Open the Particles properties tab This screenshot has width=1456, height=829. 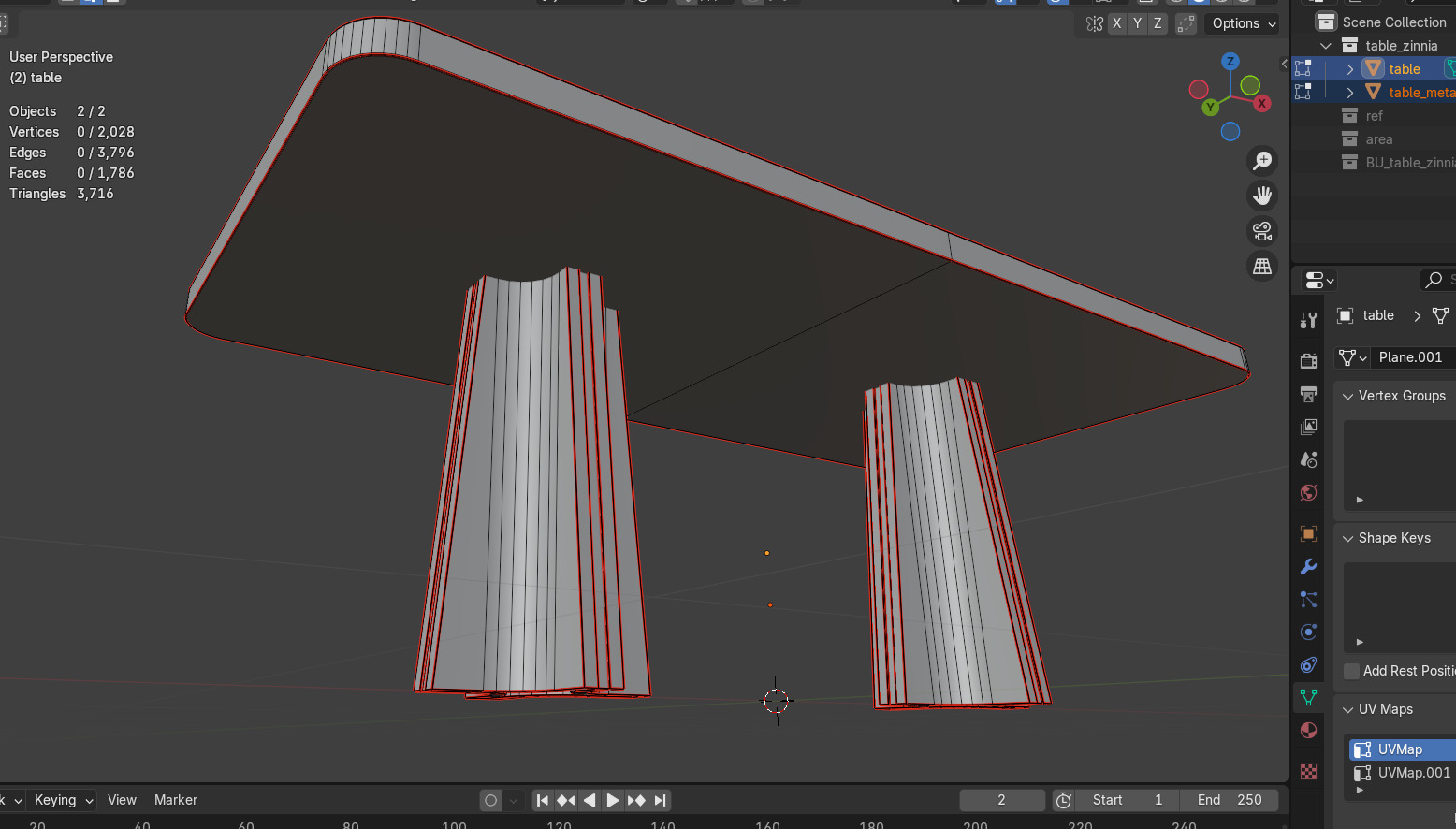[x=1308, y=600]
